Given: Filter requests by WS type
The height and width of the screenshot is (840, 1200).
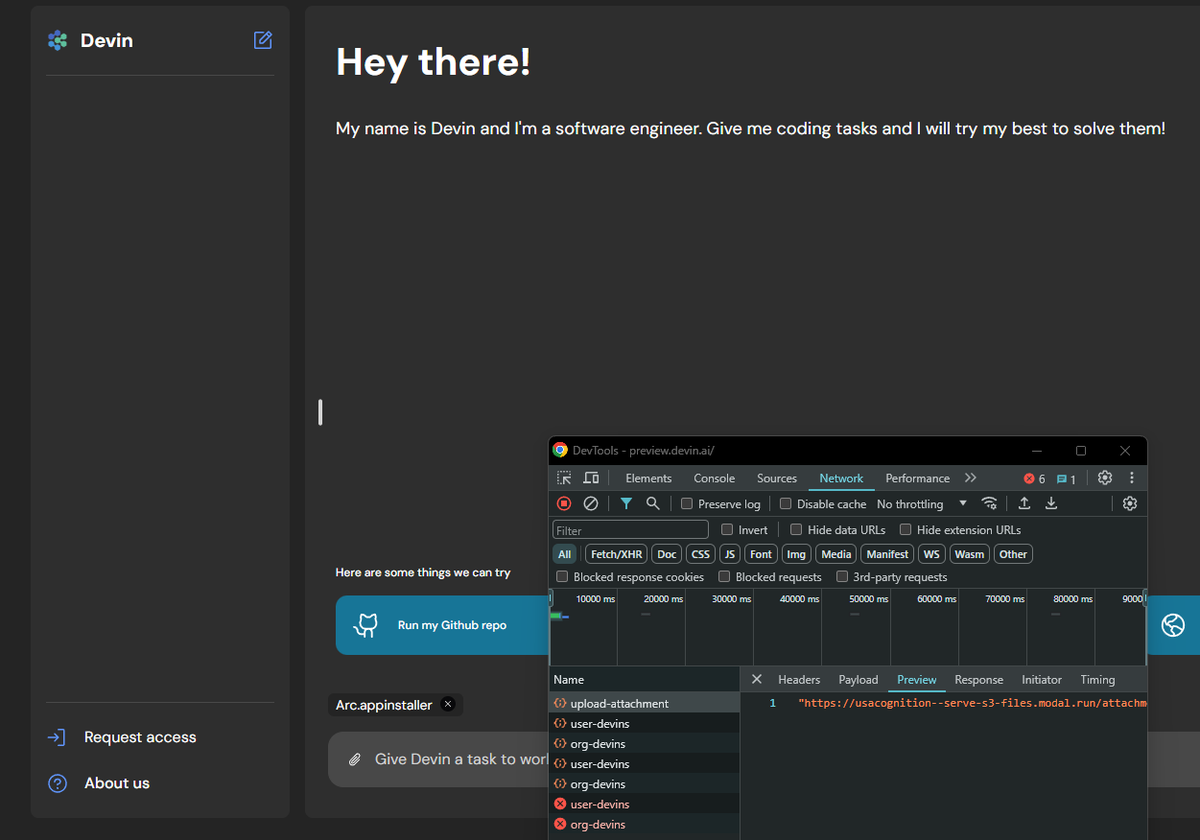Looking at the screenshot, I should click(932, 554).
